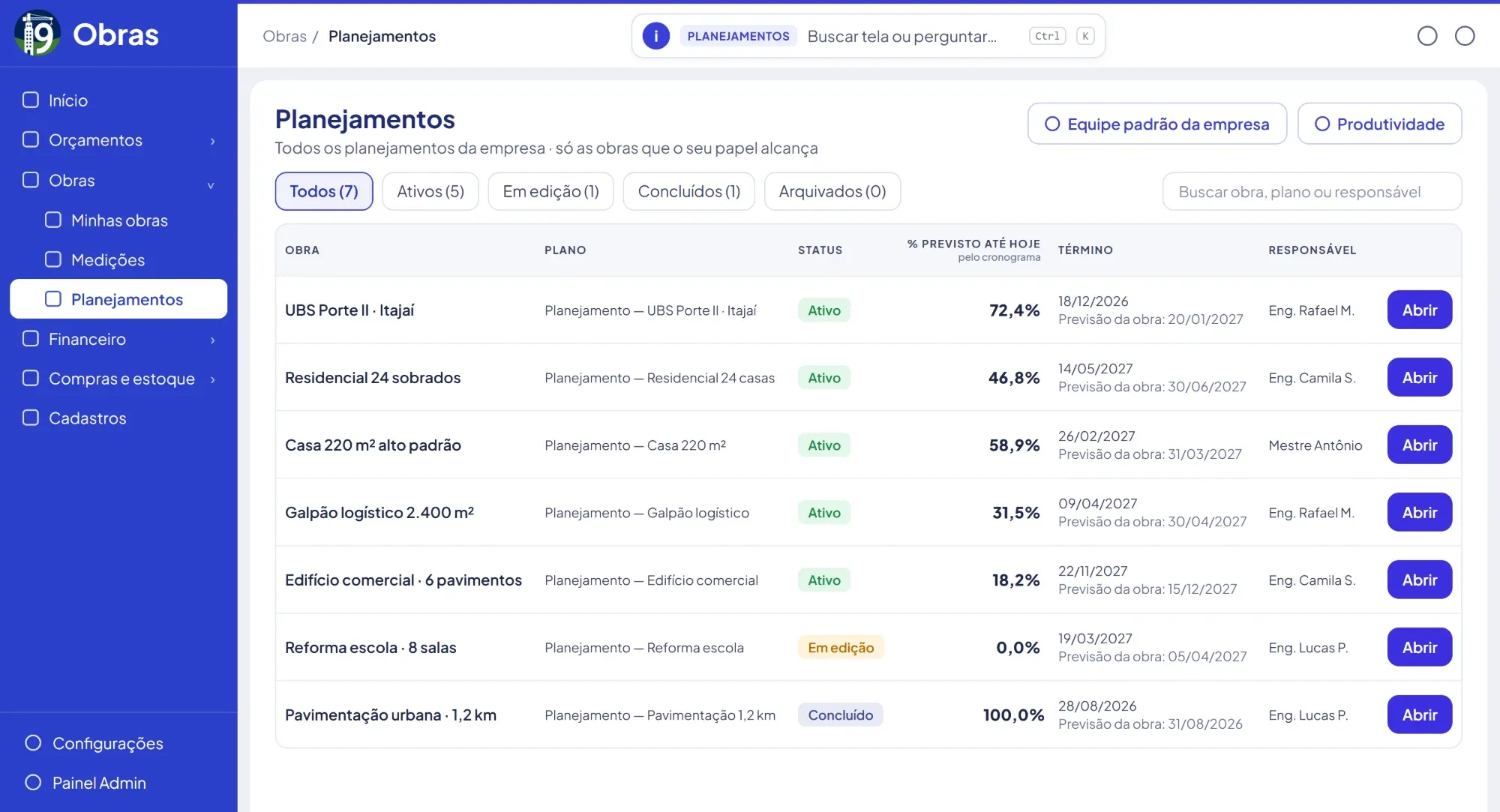Click the first circle icon in top right

tap(1427, 36)
